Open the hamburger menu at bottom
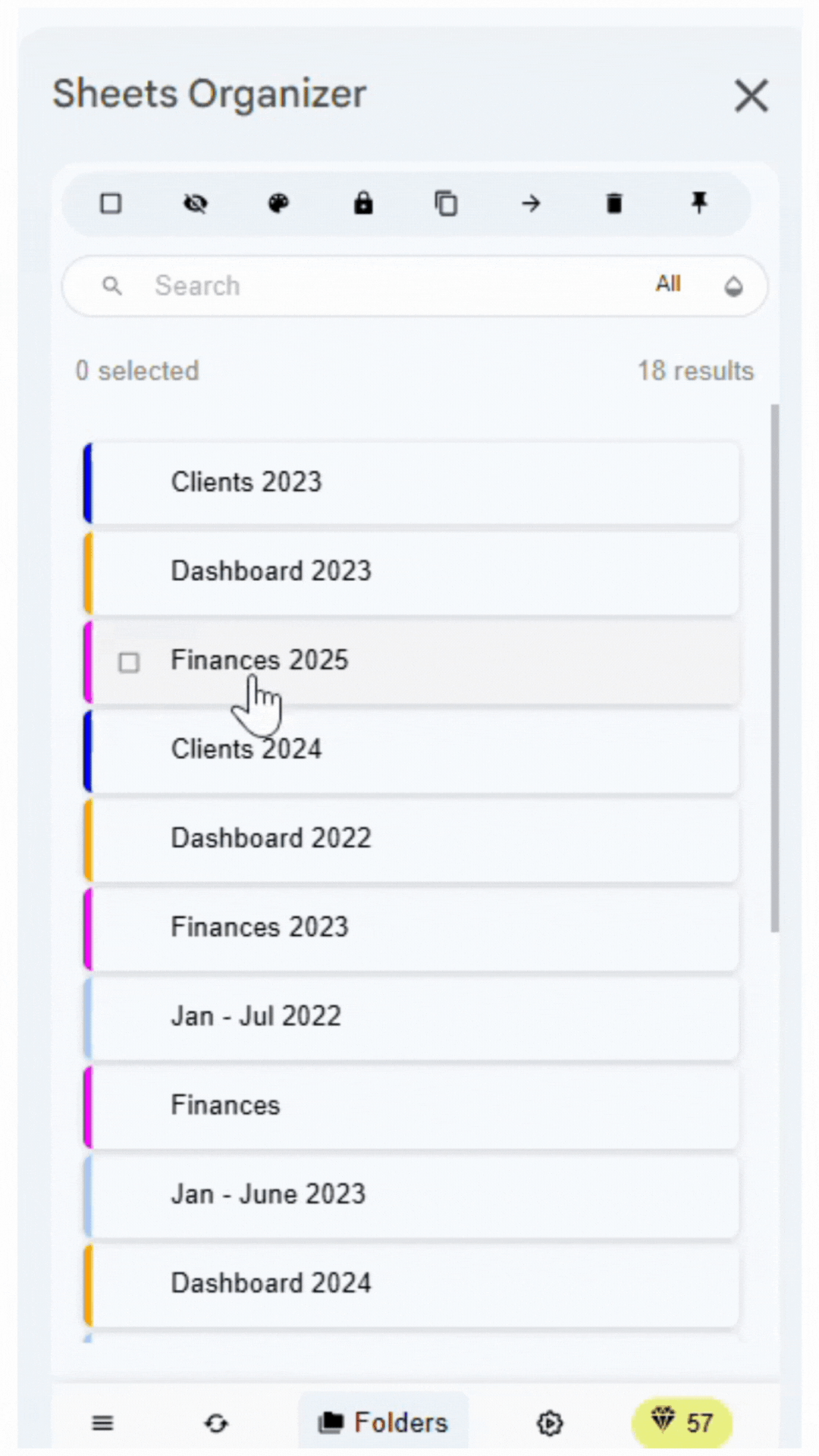This screenshot has width=819, height=1456. [102, 1423]
